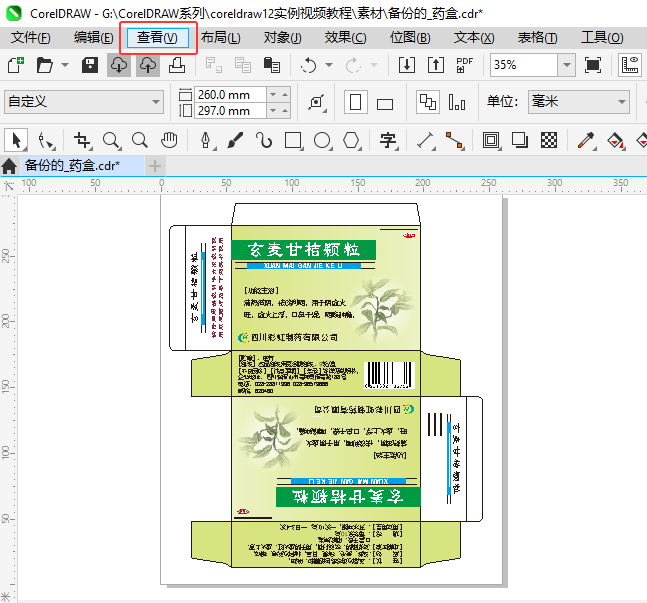Open the zoom level dropdown arrow
This screenshot has width=647, height=603.
click(x=567, y=65)
